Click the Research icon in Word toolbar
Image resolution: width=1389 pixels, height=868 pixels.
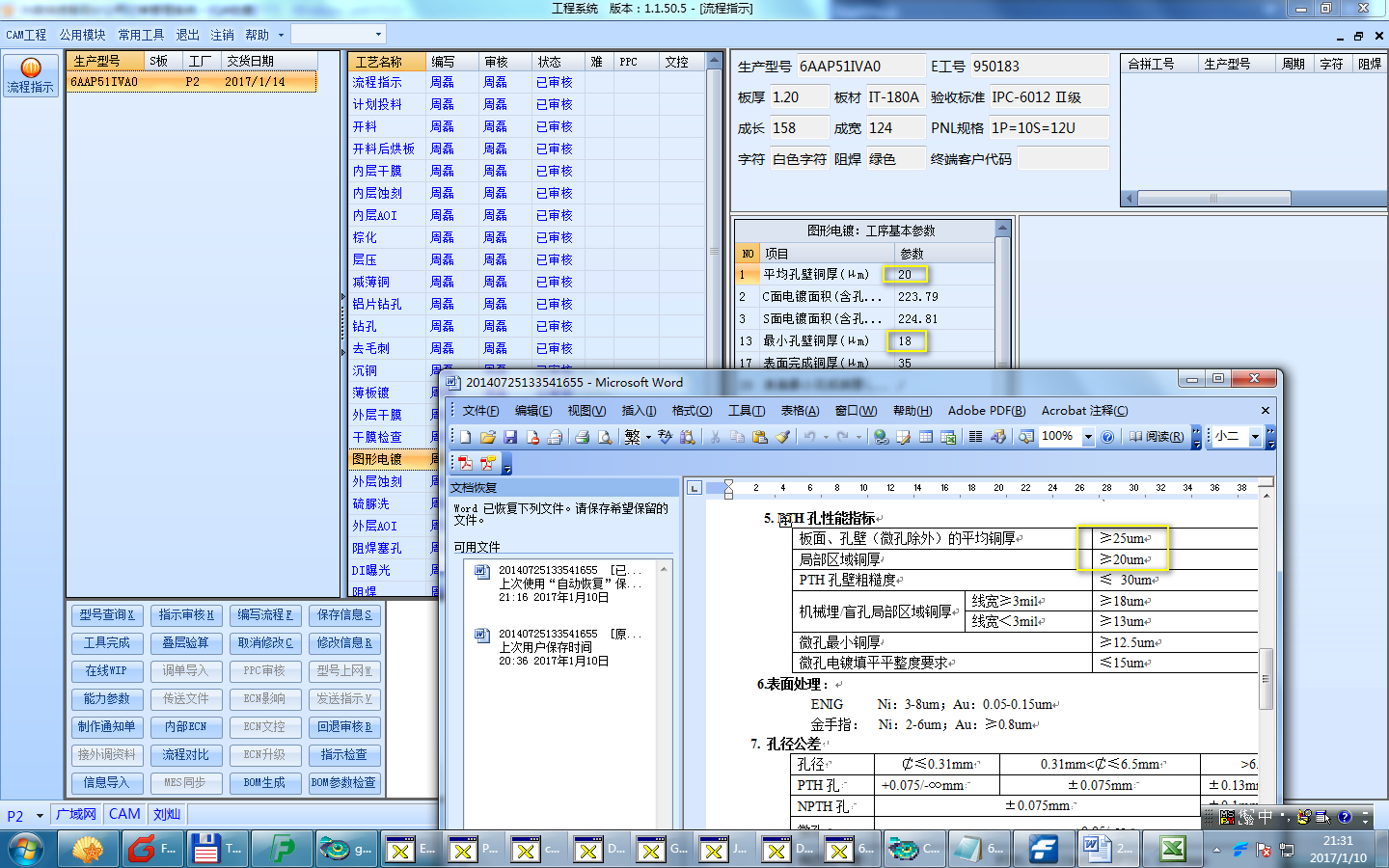pos(687,437)
